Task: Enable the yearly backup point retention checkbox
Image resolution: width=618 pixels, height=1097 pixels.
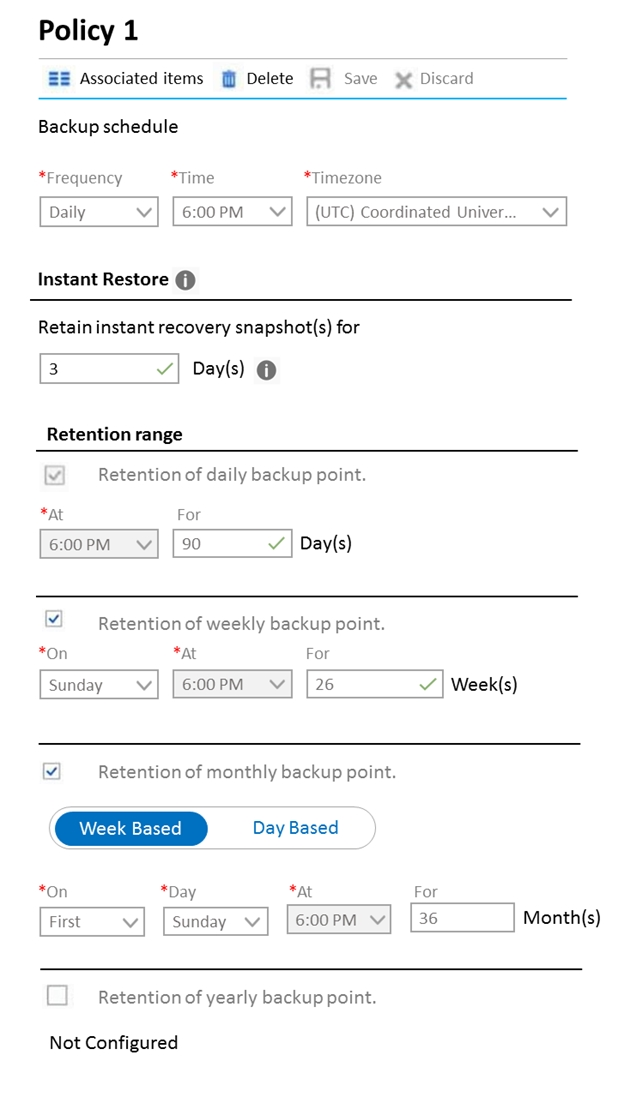Action: [x=57, y=995]
